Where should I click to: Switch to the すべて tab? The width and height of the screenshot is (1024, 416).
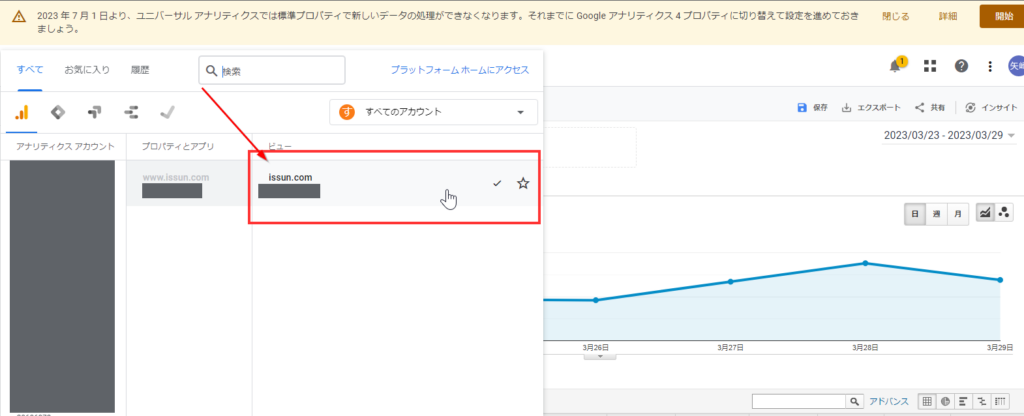[x=30, y=70]
